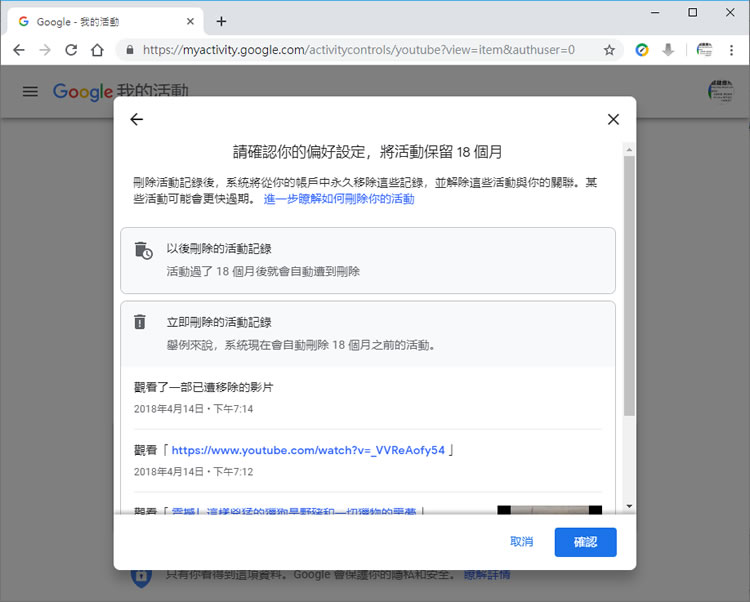Image resolution: width=750 pixels, height=602 pixels.
Task: Click the dialog back arrow
Action: pyautogui.click(x=137, y=119)
